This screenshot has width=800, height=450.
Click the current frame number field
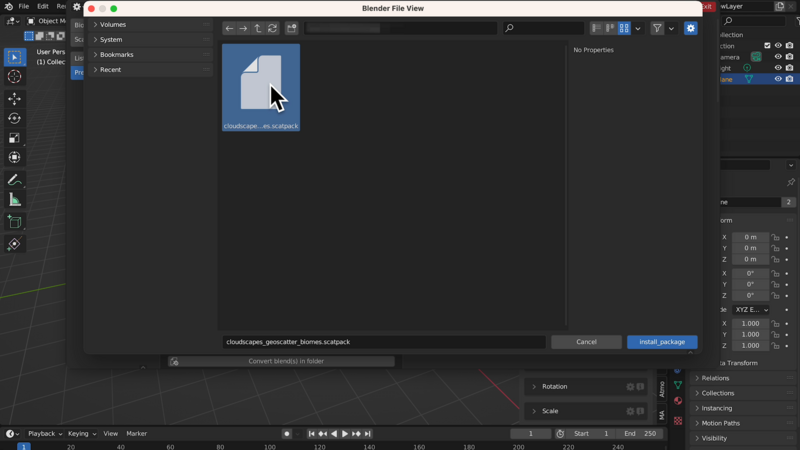click(x=531, y=434)
